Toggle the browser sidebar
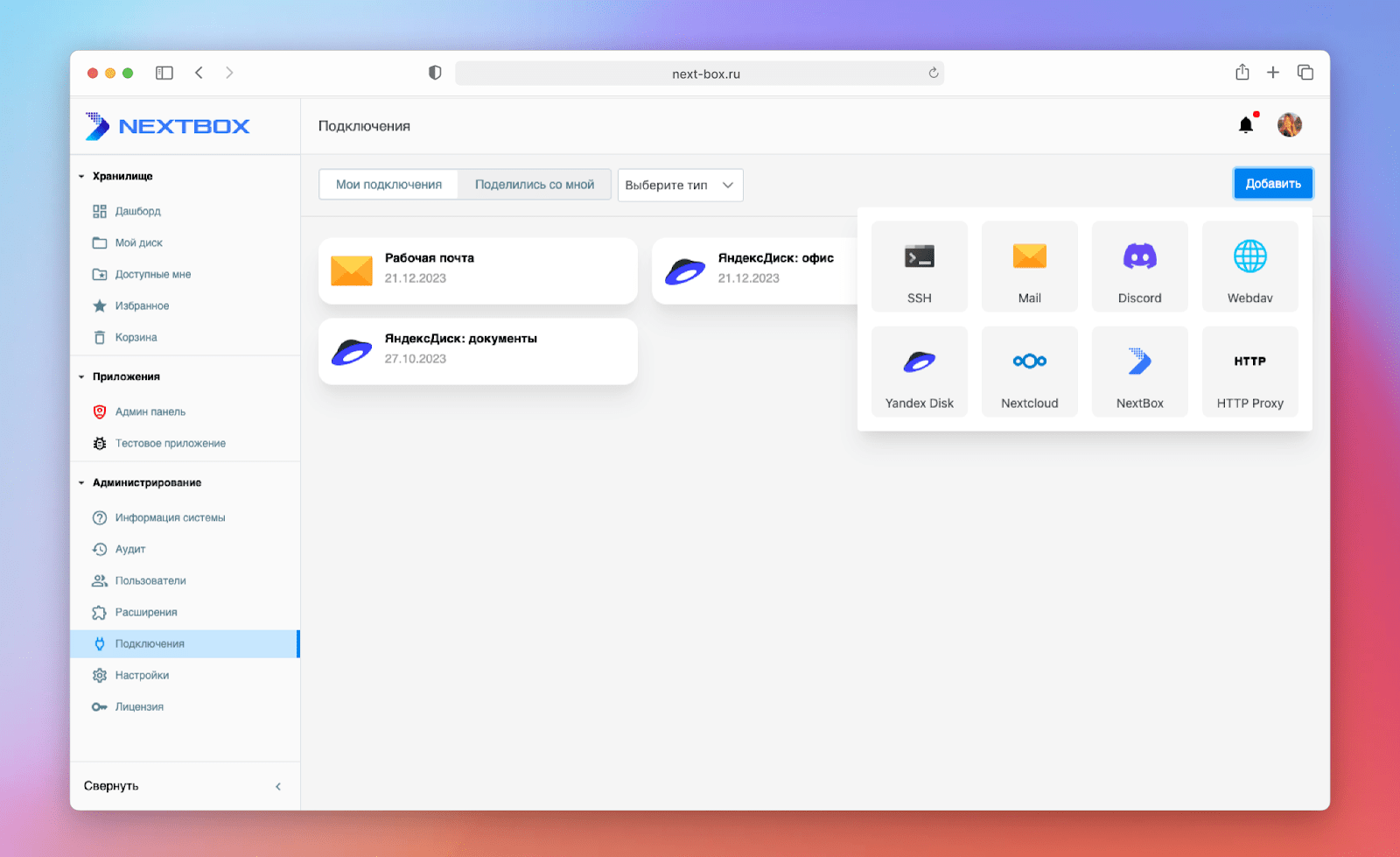The height and width of the screenshot is (857, 1400). pos(164,73)
